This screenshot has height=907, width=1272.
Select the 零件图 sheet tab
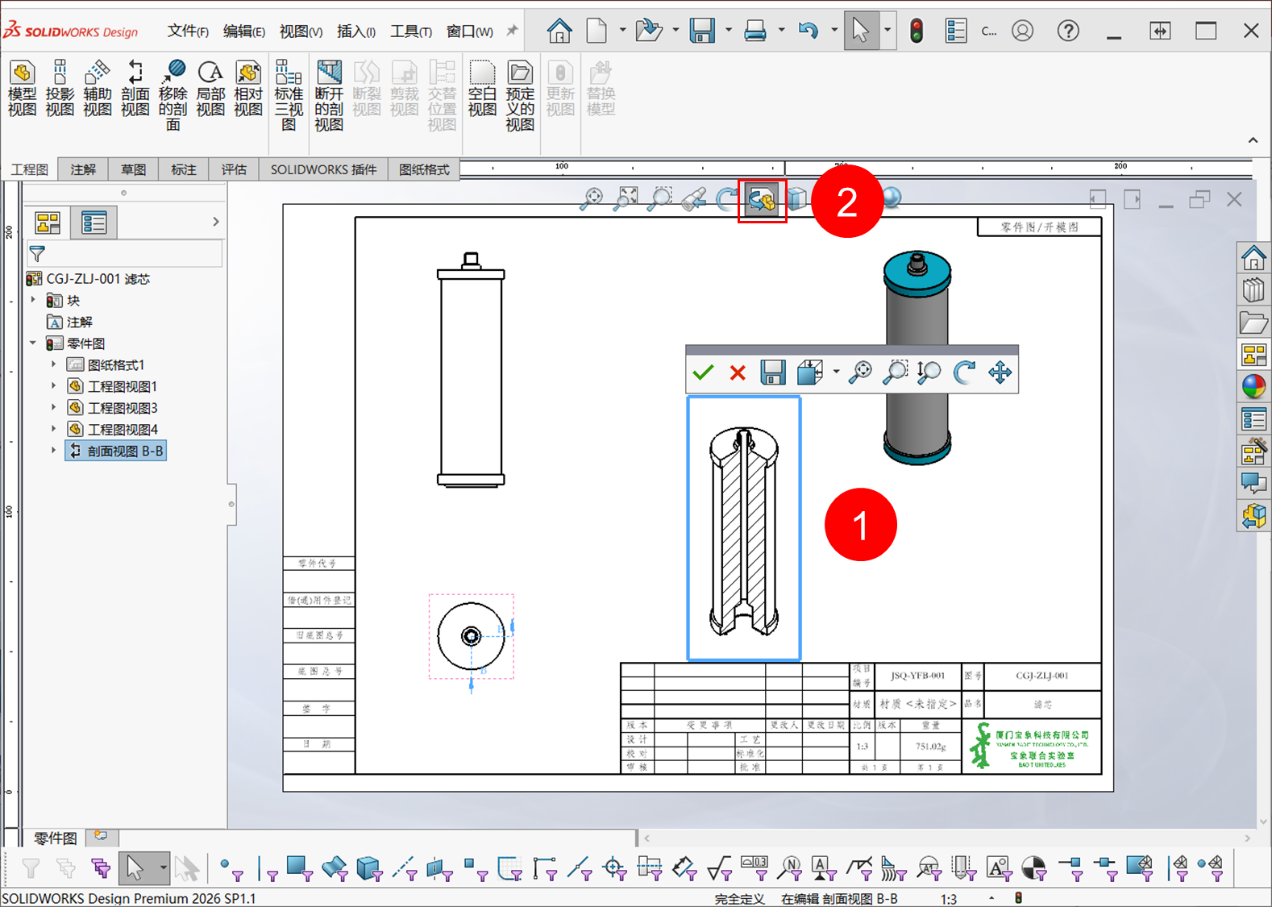[x=55, y=838]
